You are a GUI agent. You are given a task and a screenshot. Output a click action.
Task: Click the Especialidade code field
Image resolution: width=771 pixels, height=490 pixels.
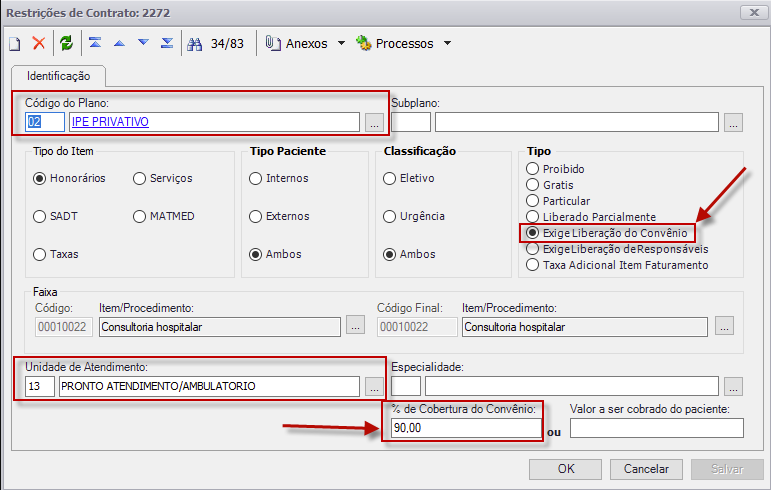coord(406,386)
